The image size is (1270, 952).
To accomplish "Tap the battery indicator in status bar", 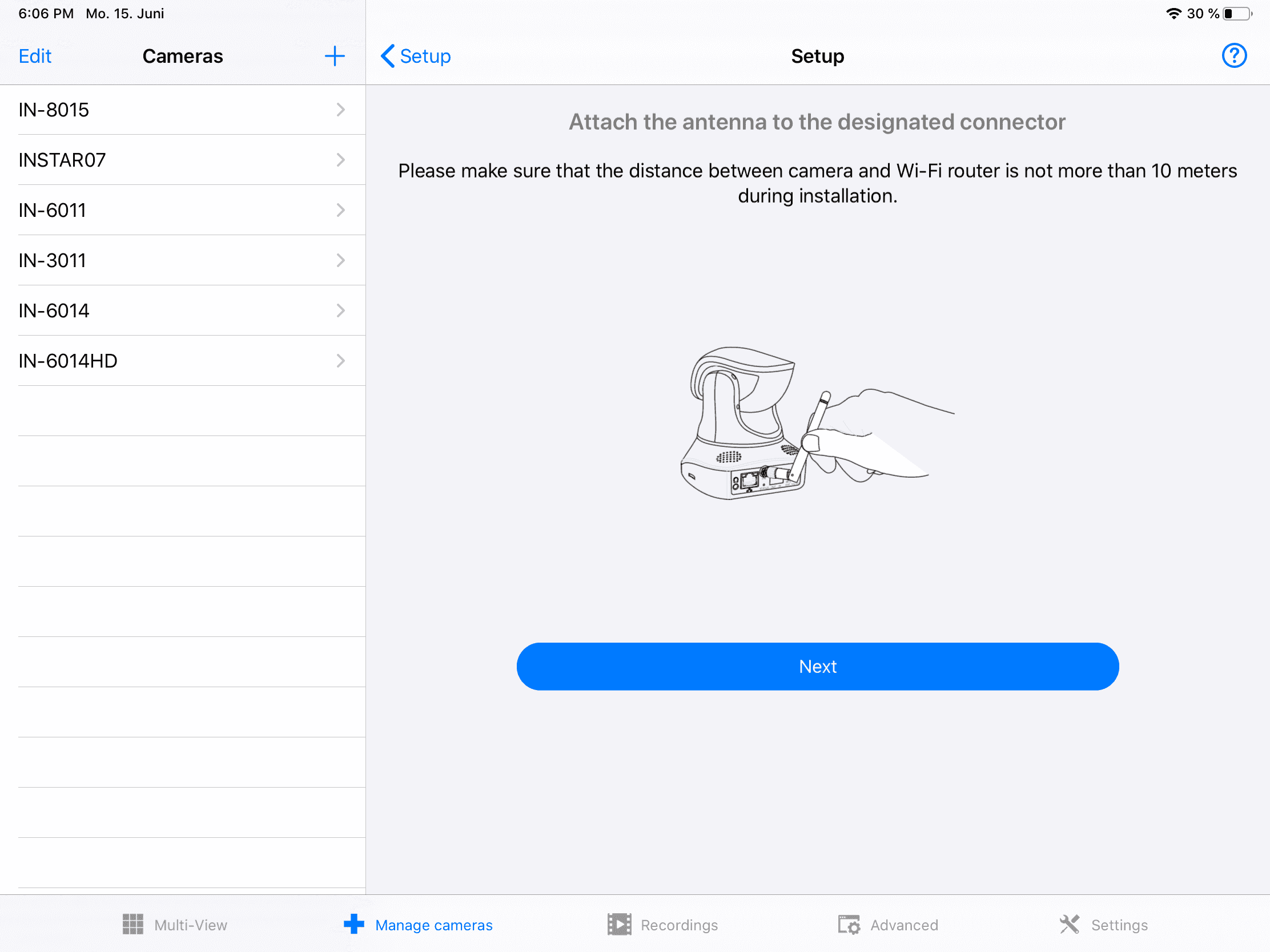I will point(1236,14).
